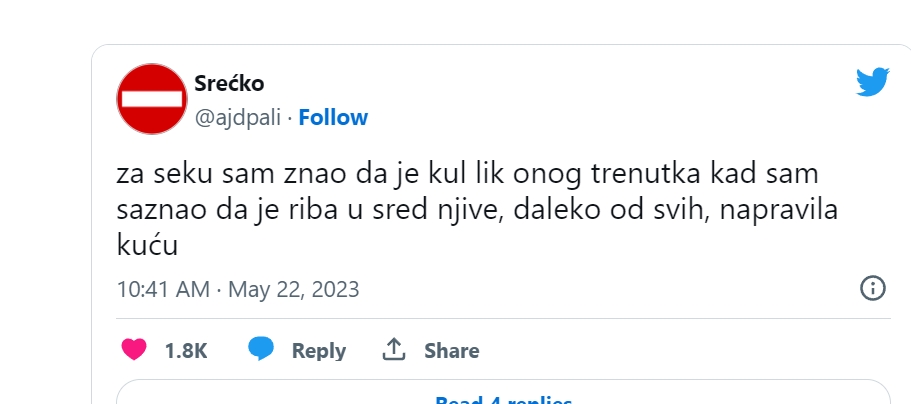Open the Read replies button

503,396
